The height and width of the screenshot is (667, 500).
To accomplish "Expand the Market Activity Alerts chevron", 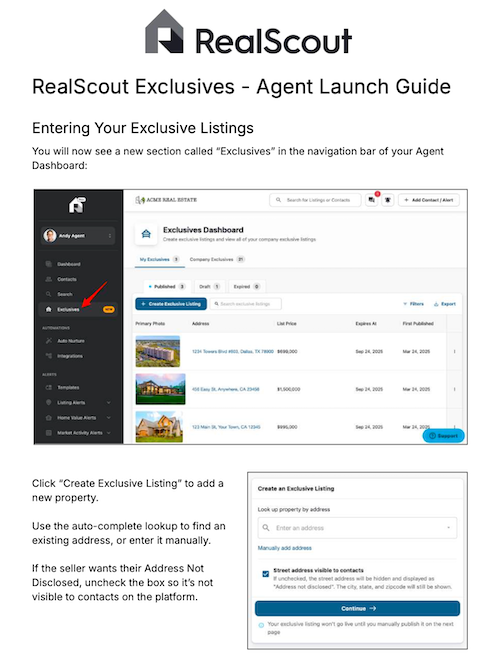I will tap(109, 433).
